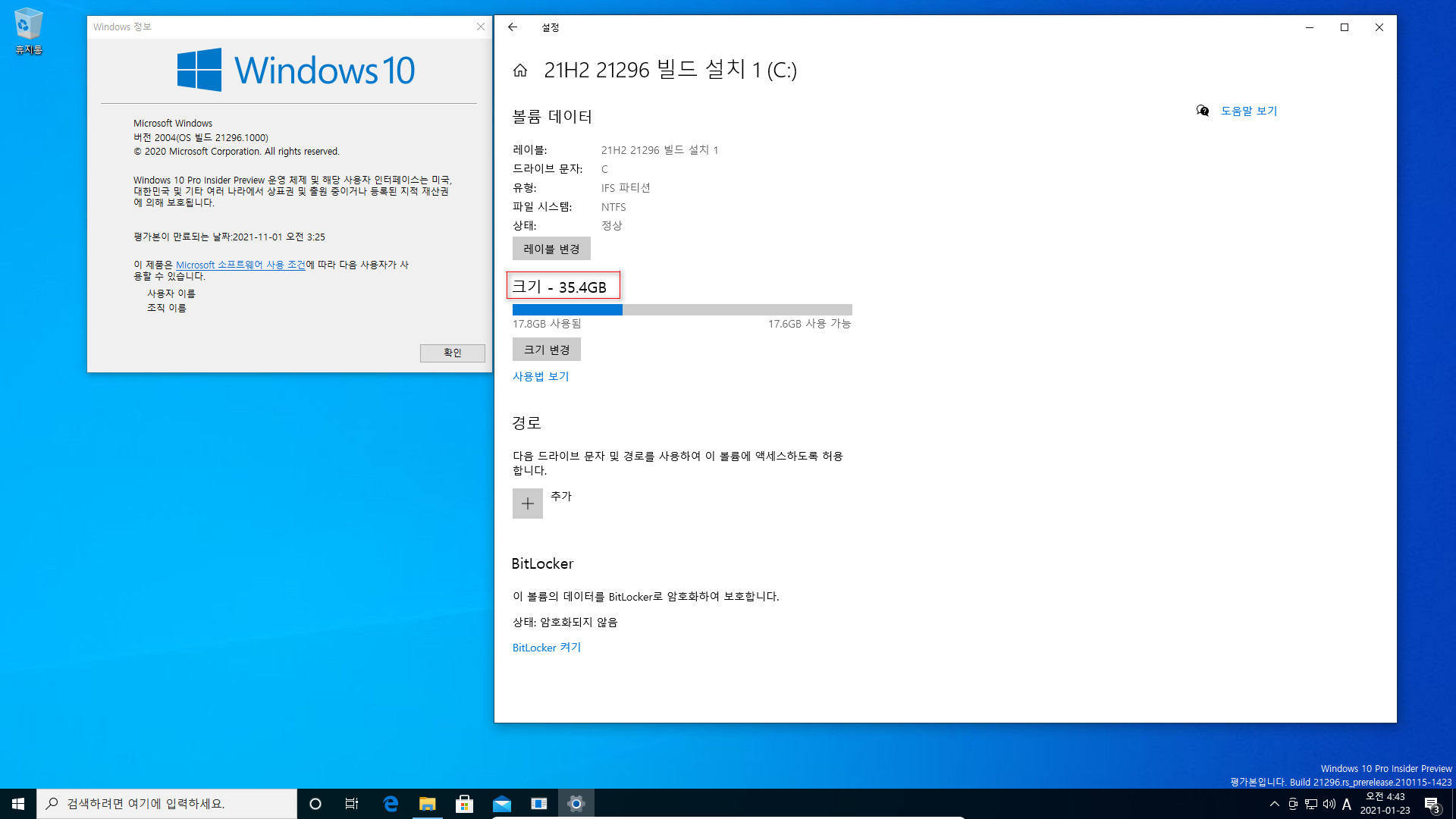Click BitLocker 켜기 link
Image resolution: width=1456 pixels, height=819 pixels.
[547, 648]
